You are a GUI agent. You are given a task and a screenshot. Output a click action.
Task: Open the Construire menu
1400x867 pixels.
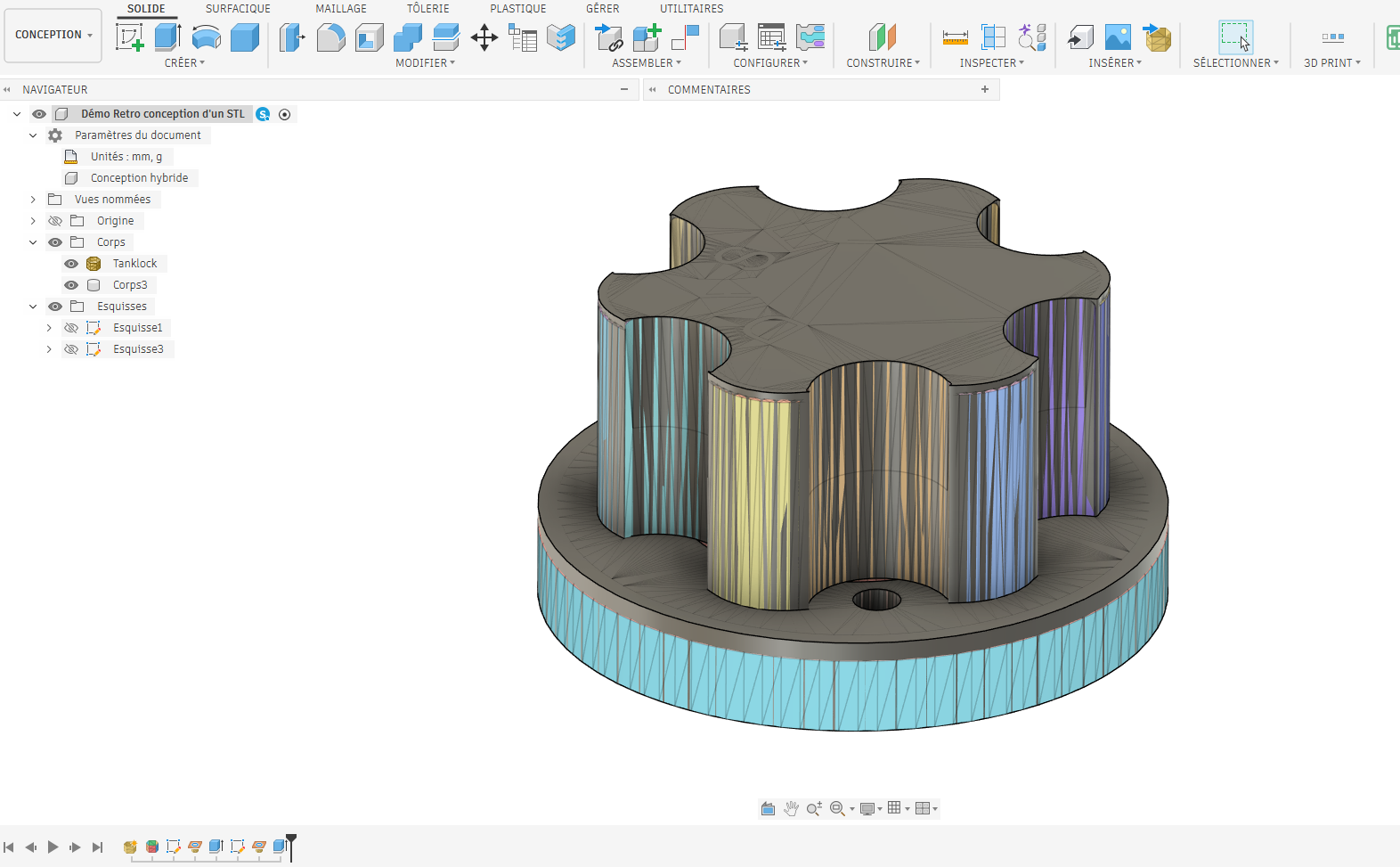coord(883,63)
